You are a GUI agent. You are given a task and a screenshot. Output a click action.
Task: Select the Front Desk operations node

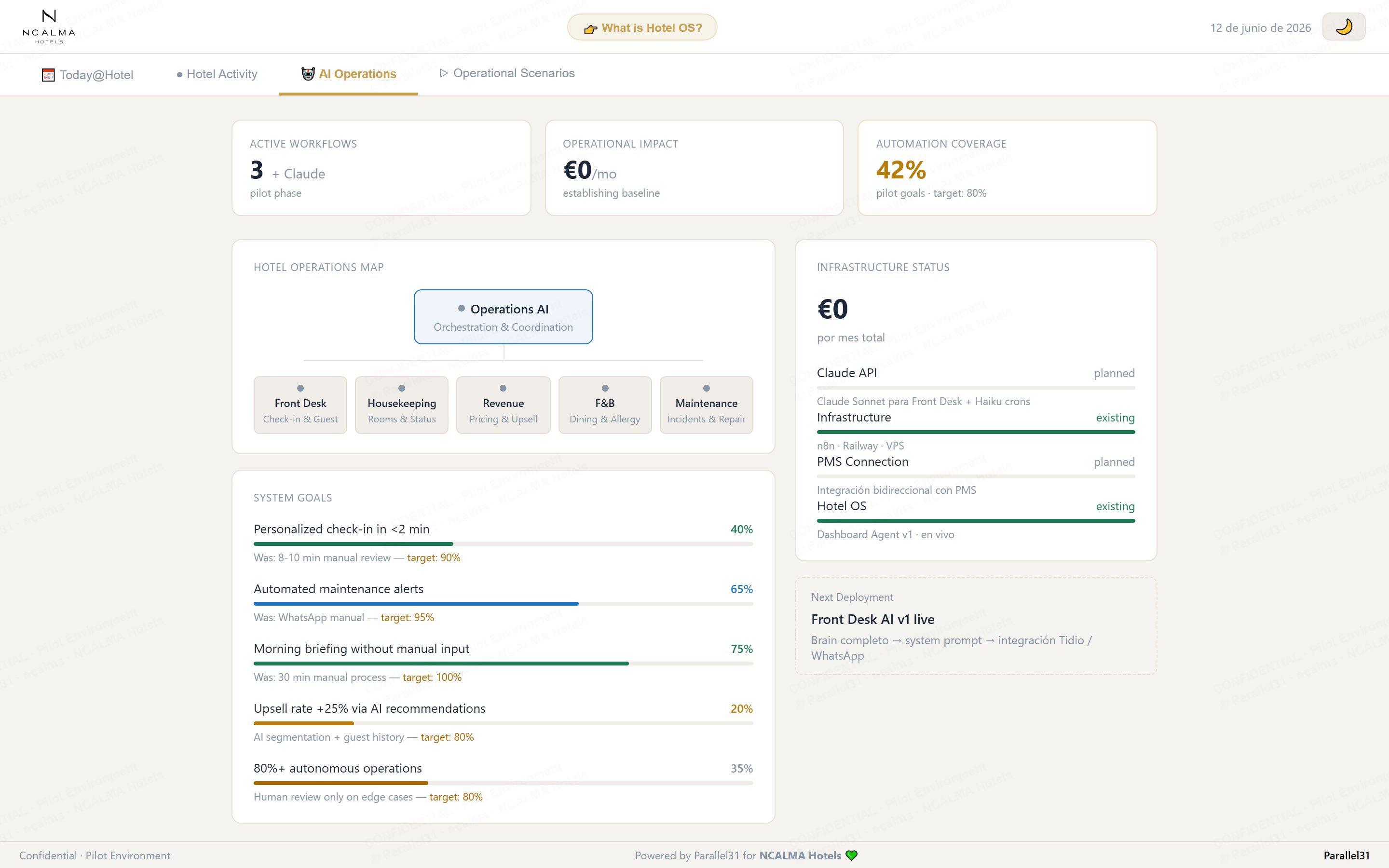point(300,405)
